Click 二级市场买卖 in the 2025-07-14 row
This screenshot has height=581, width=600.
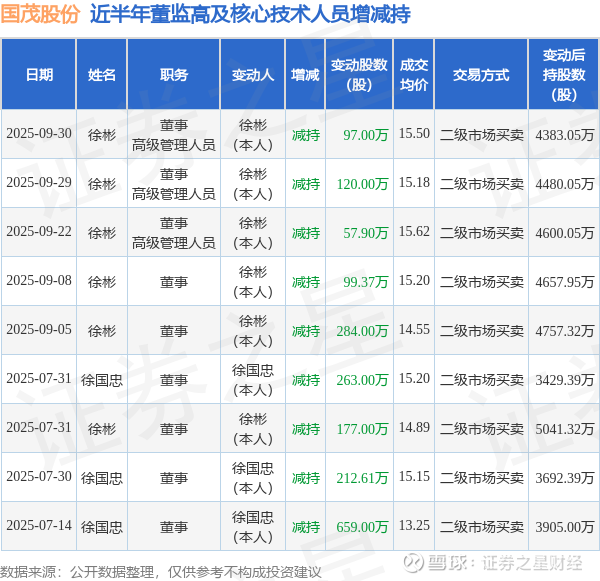(481, 527)
